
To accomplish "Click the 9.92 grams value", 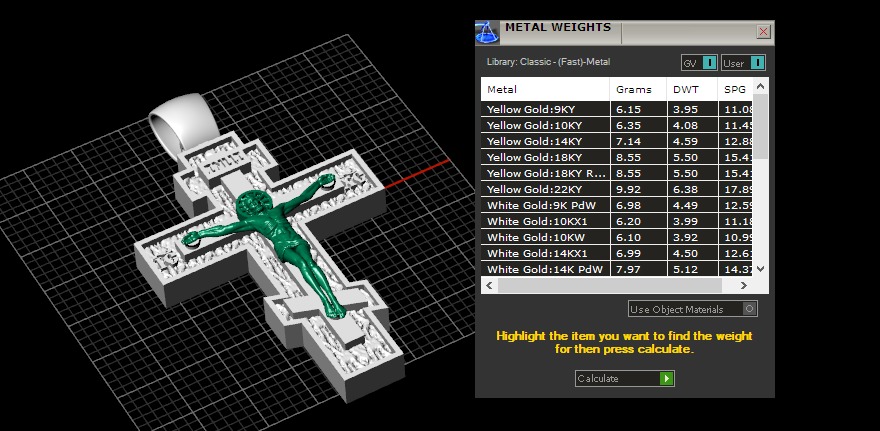I will coord(628,189).
